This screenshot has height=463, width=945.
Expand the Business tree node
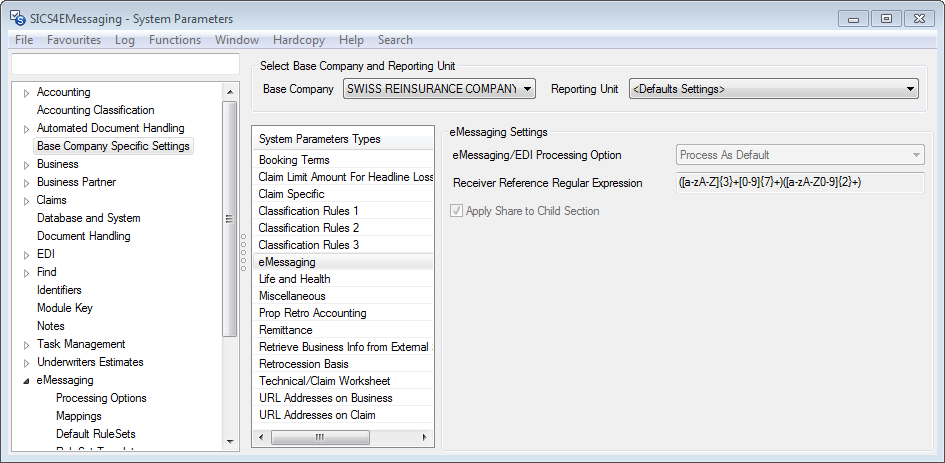tap(26, 165)
